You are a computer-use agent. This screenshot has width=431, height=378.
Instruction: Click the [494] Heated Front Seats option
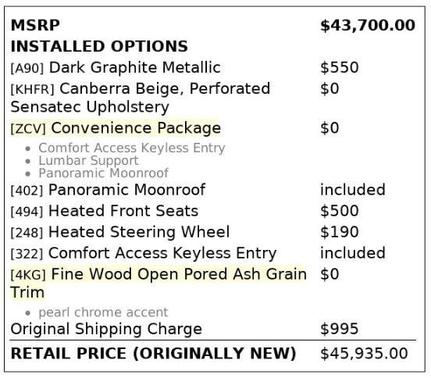click(x=104, y=211)
